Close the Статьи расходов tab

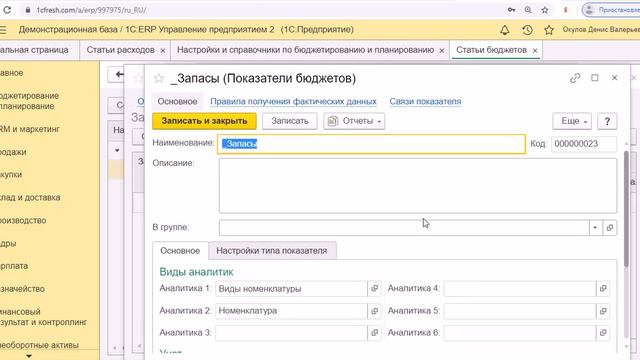pyautogui.click(x=162, y=51)
